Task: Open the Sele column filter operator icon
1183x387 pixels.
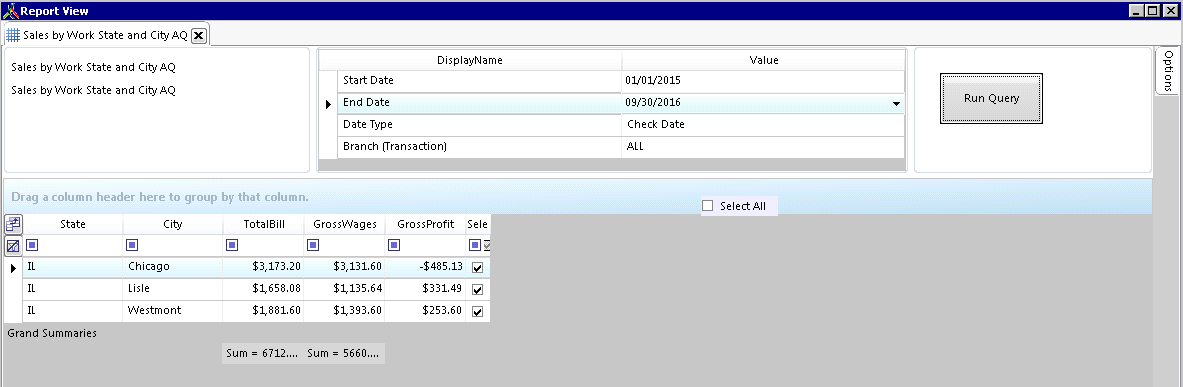Action: (x=475, y=244)
